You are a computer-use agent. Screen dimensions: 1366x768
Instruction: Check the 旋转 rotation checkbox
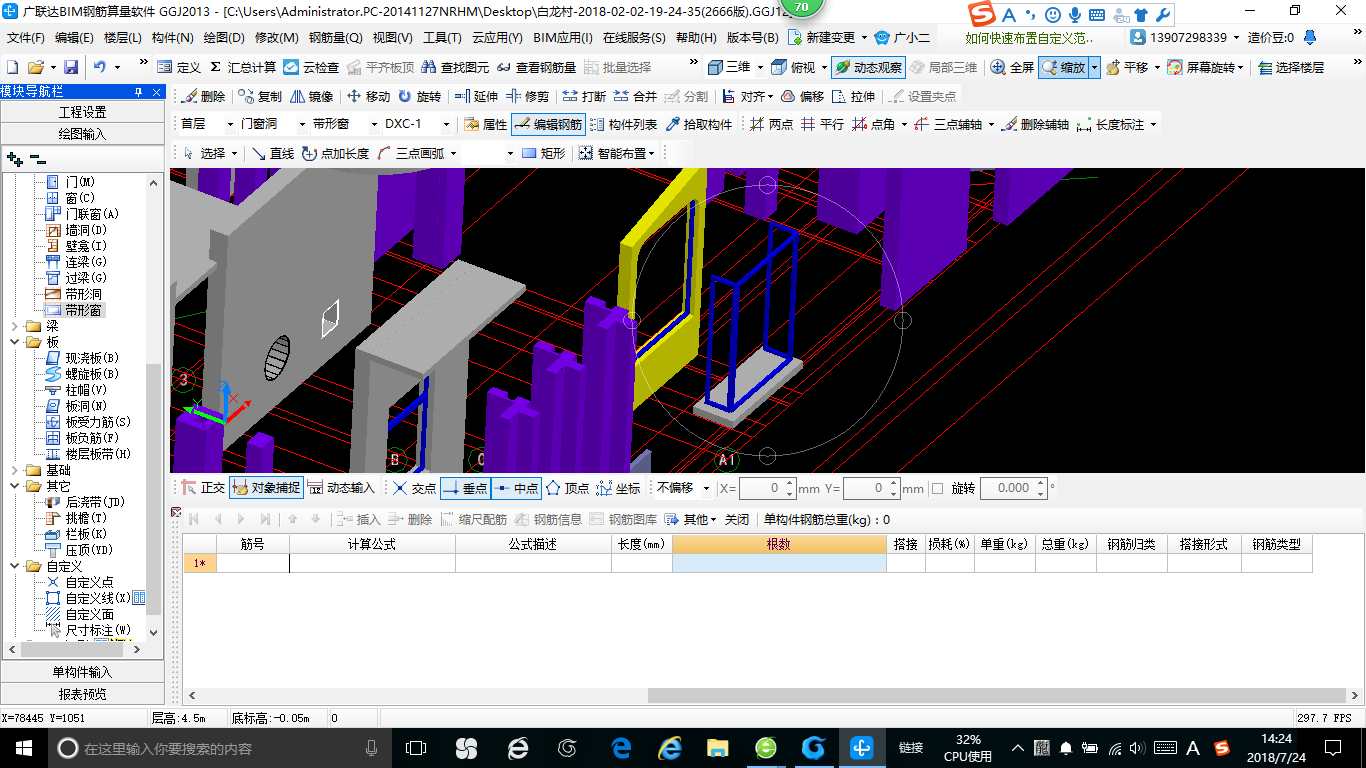pos(937,488)
